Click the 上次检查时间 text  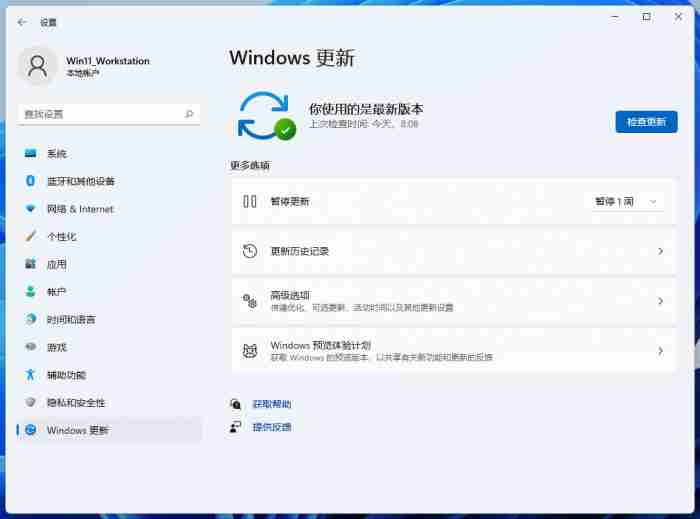[363, 124]
